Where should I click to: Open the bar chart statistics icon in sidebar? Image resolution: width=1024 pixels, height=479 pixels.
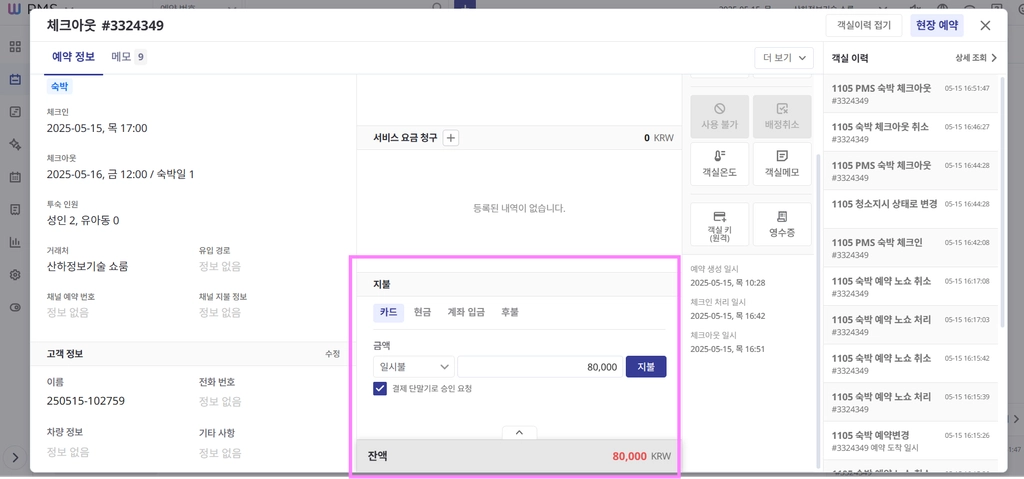[x=15, y=242]
